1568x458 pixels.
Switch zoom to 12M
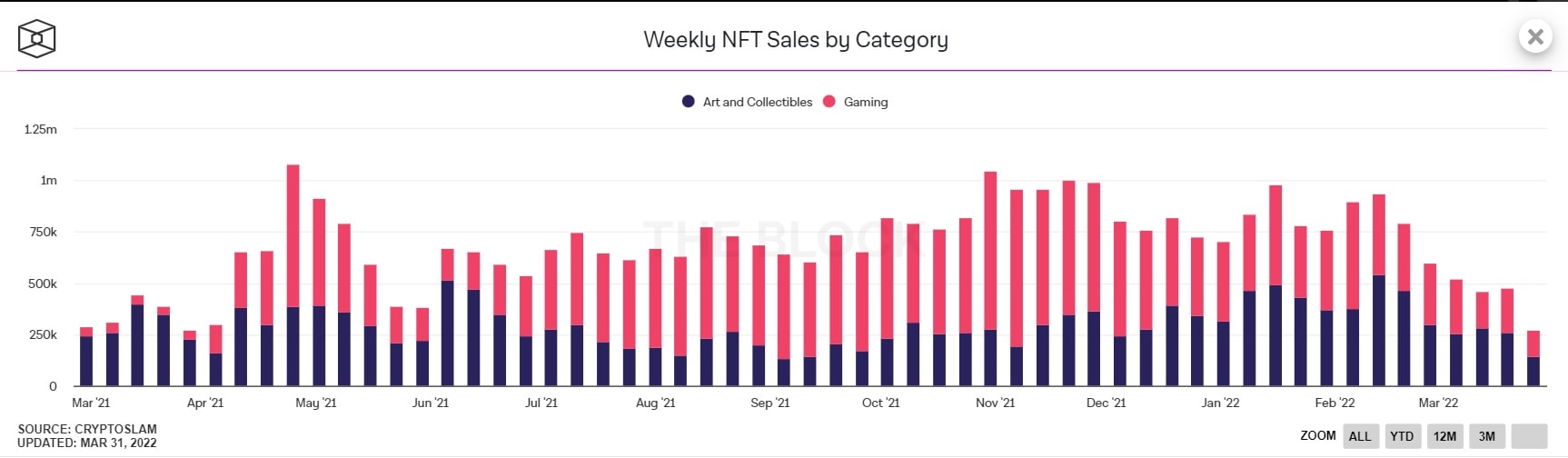coord(1444,436)
